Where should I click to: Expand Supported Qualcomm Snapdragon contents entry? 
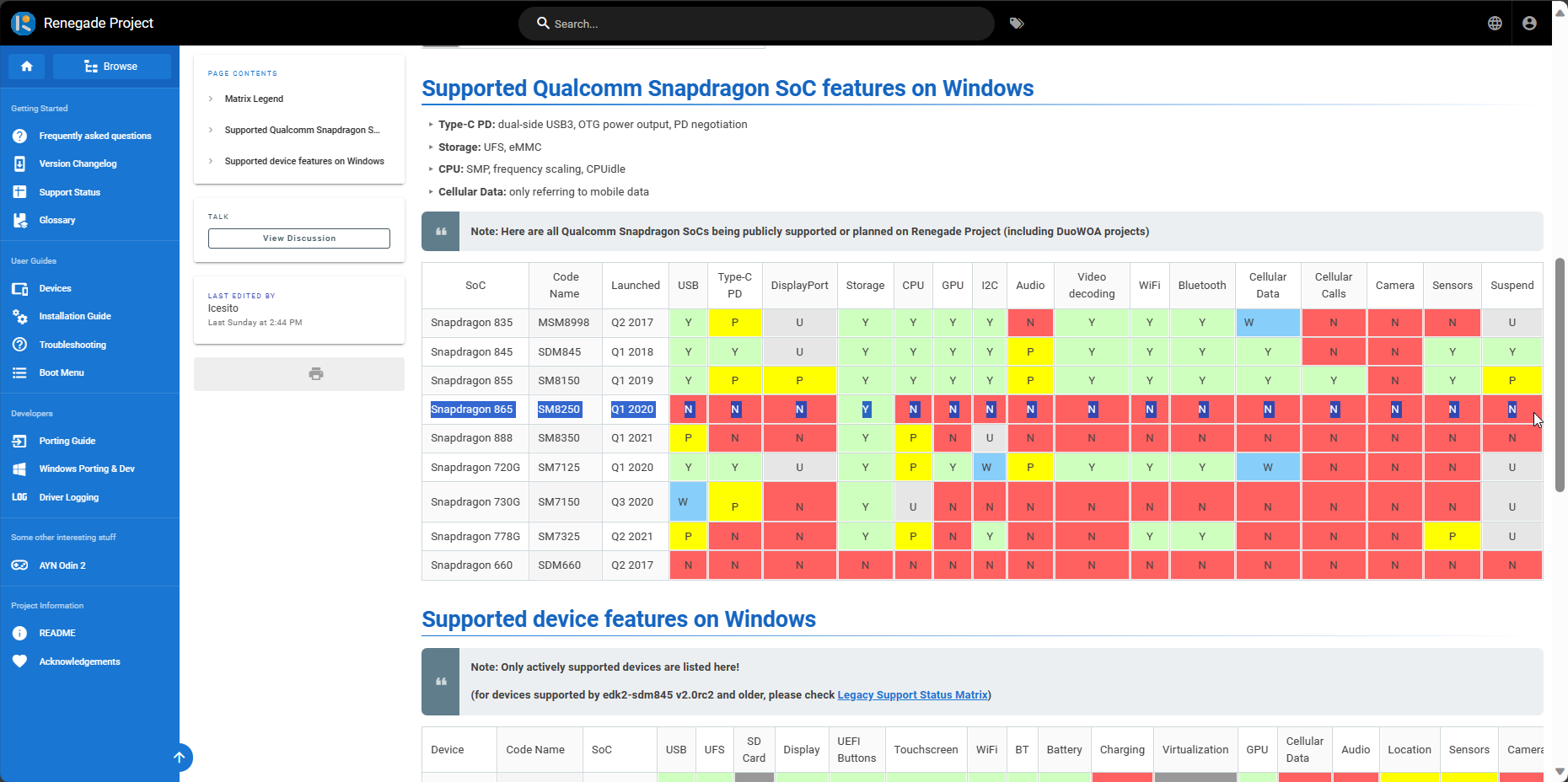point(301,130)
